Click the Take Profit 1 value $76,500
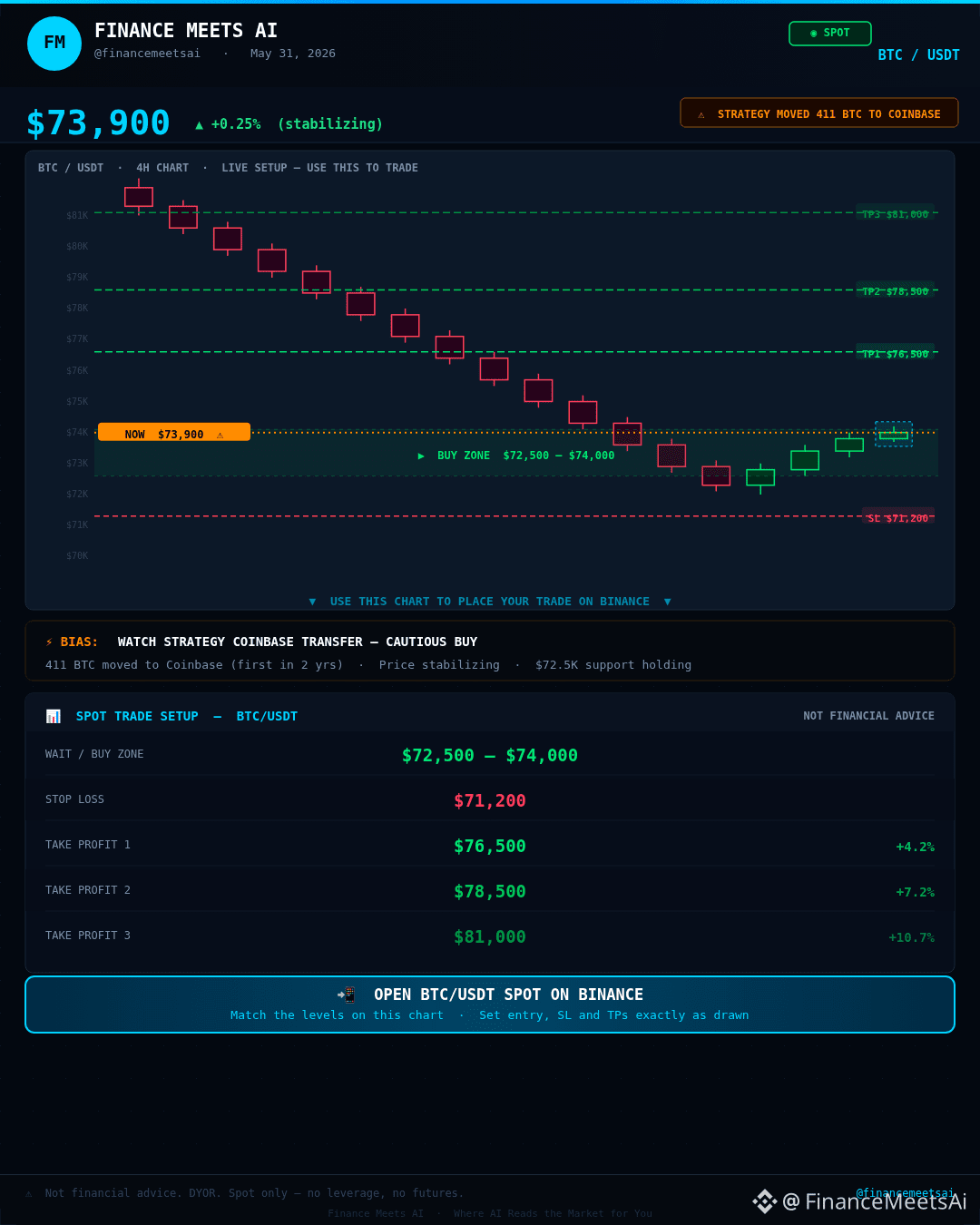 click(490, 846)
